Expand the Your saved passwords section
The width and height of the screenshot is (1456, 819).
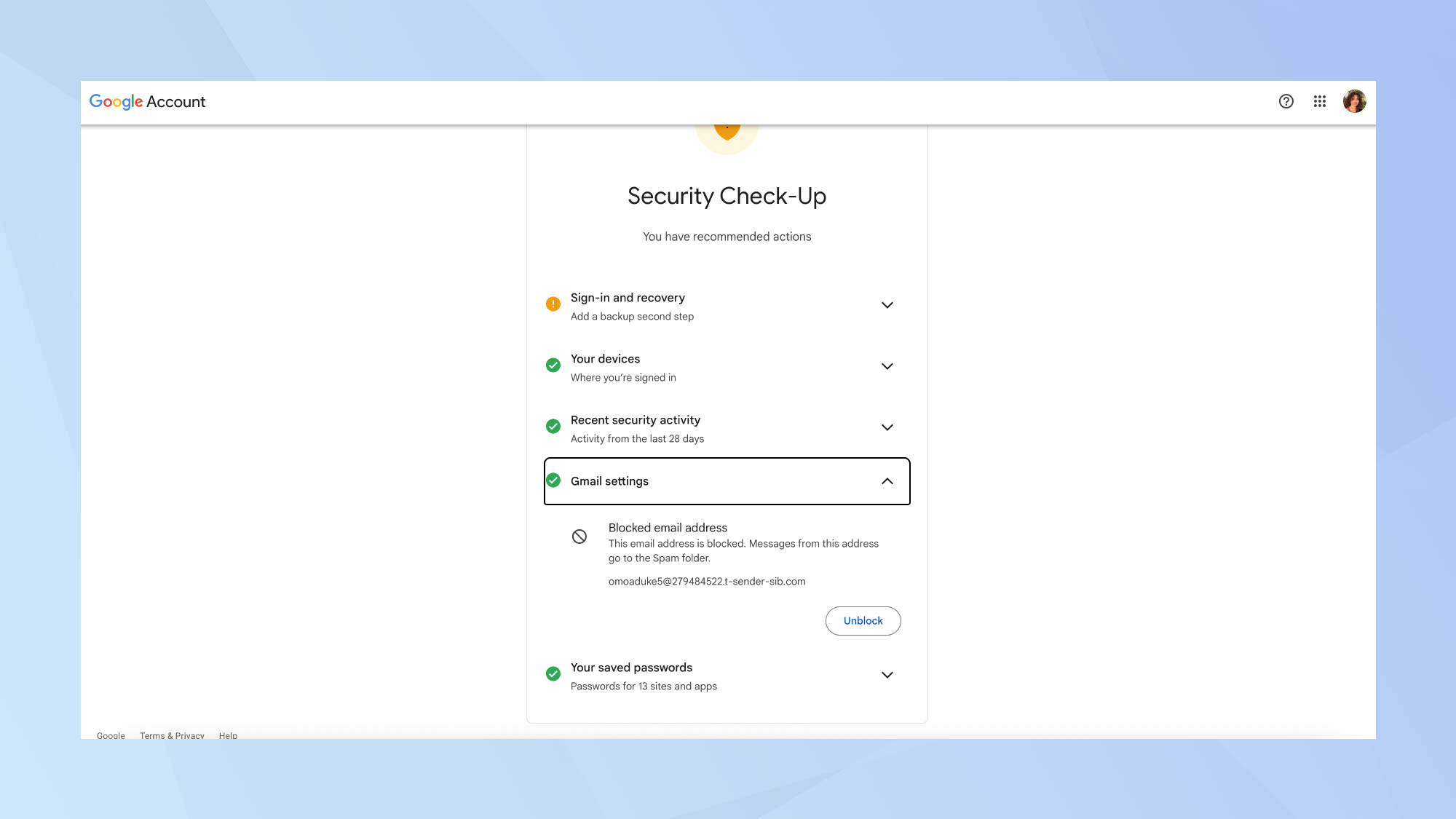click(x=887, y=675)
